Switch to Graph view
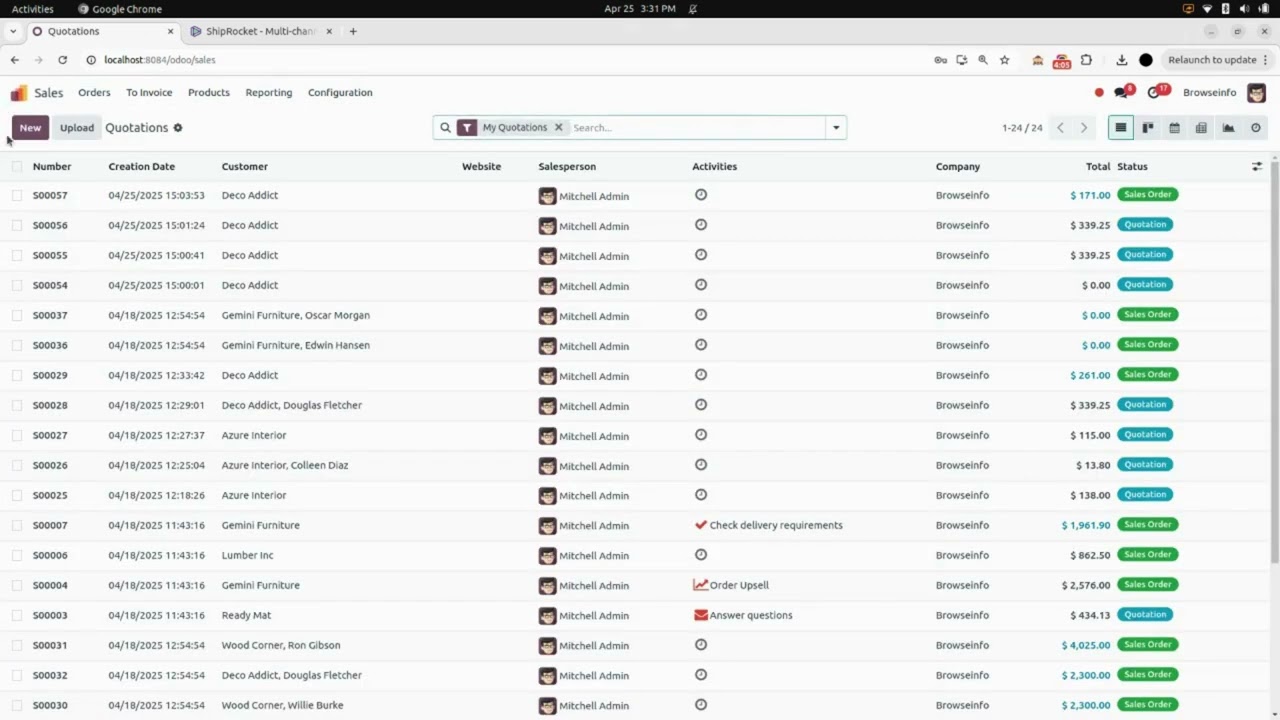The height and width of the screenshot is (720, 1280). [x=1229, y=128]
